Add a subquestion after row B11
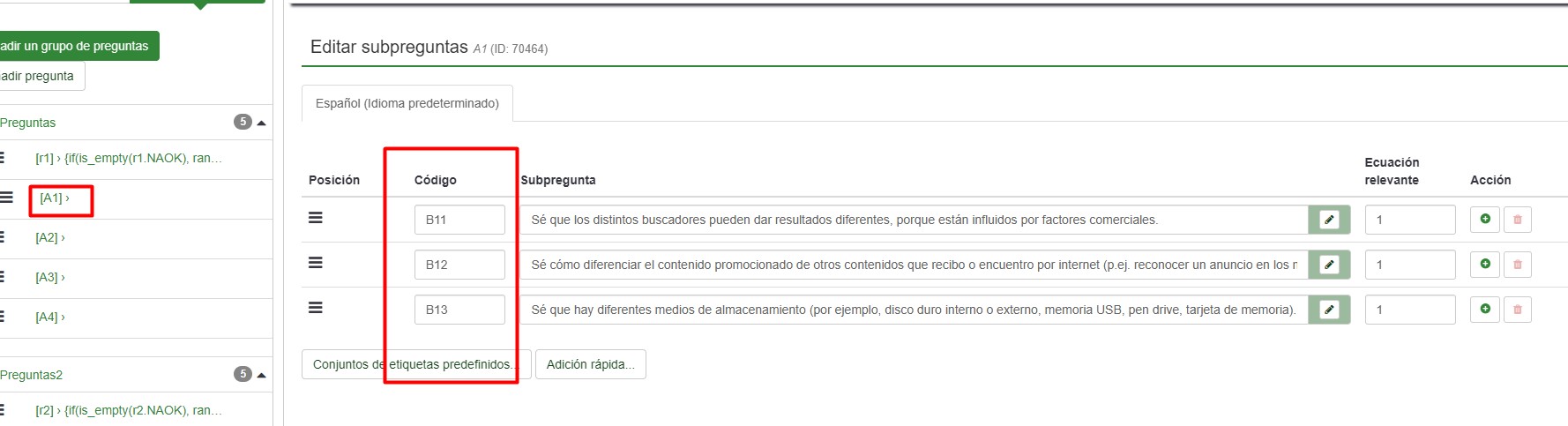The image size is (1568, 426). [x=1485, y=219]
